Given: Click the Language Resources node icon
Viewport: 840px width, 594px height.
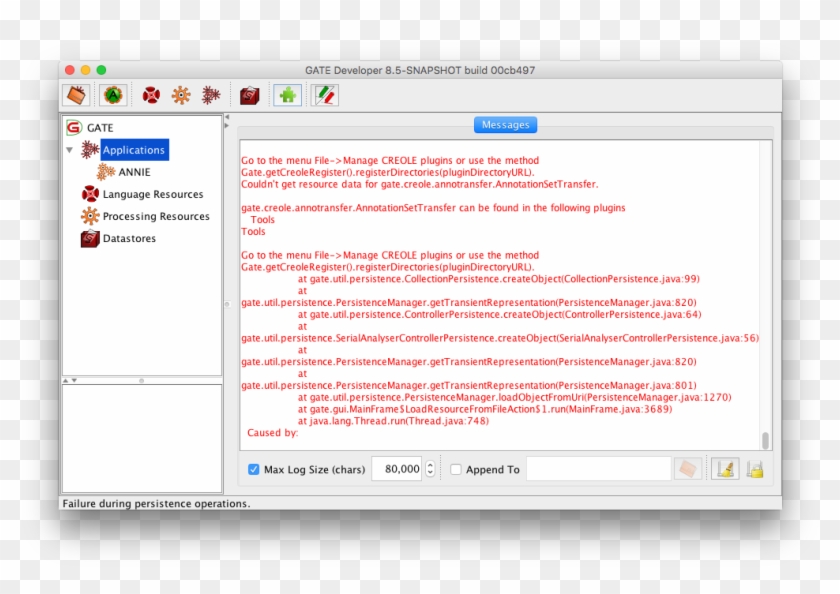Looking at the screenshot, I should coord(90,194).
